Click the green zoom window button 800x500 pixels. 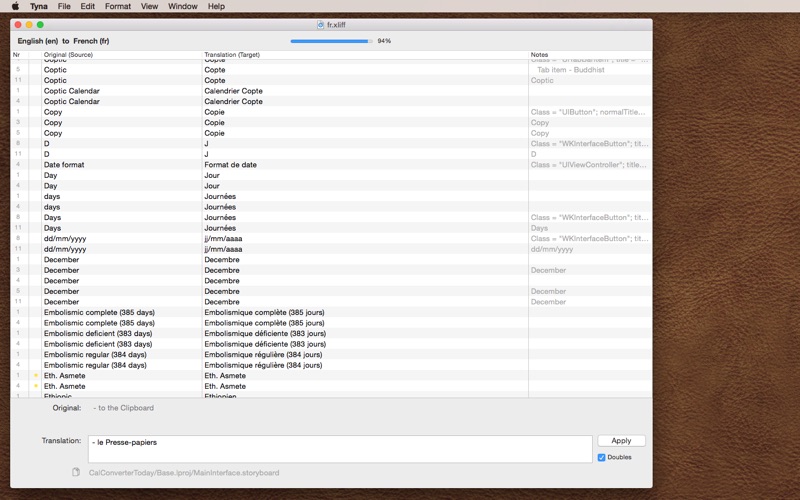tap(40, 25)
